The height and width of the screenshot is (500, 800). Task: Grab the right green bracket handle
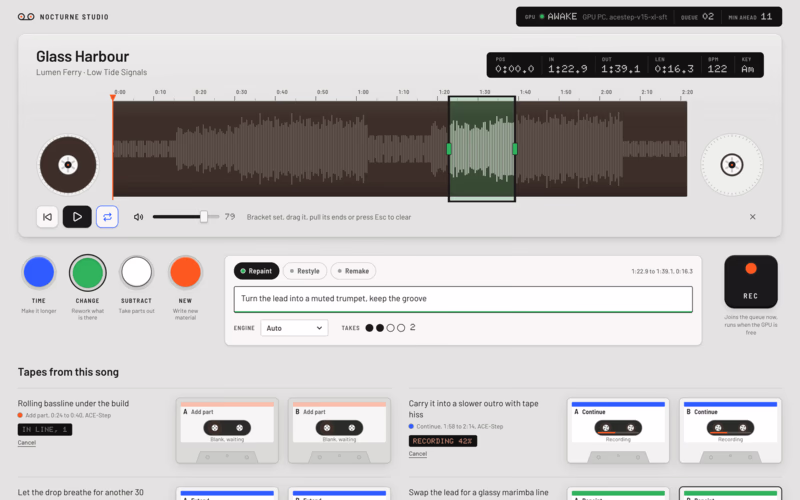pos(515,149)
